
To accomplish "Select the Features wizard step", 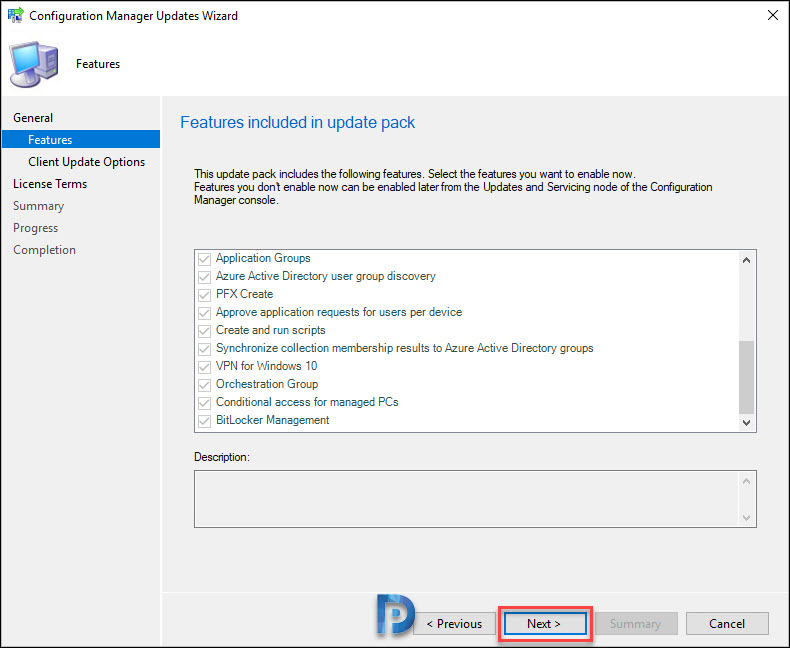I will coord(81,140).
